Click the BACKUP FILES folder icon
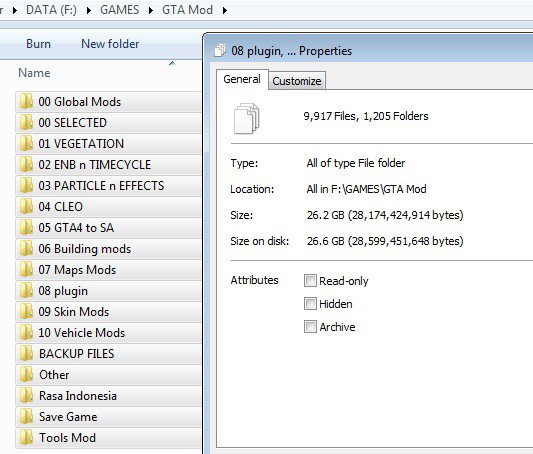533x454 pixels. tap(26, 354)
